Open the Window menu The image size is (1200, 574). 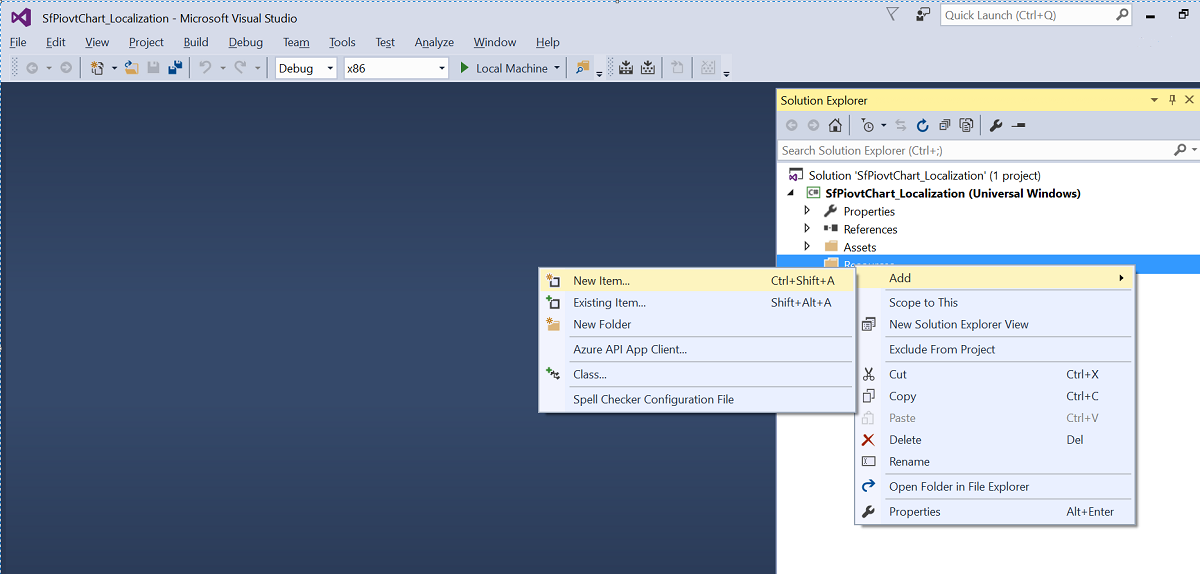coord(495,42)
